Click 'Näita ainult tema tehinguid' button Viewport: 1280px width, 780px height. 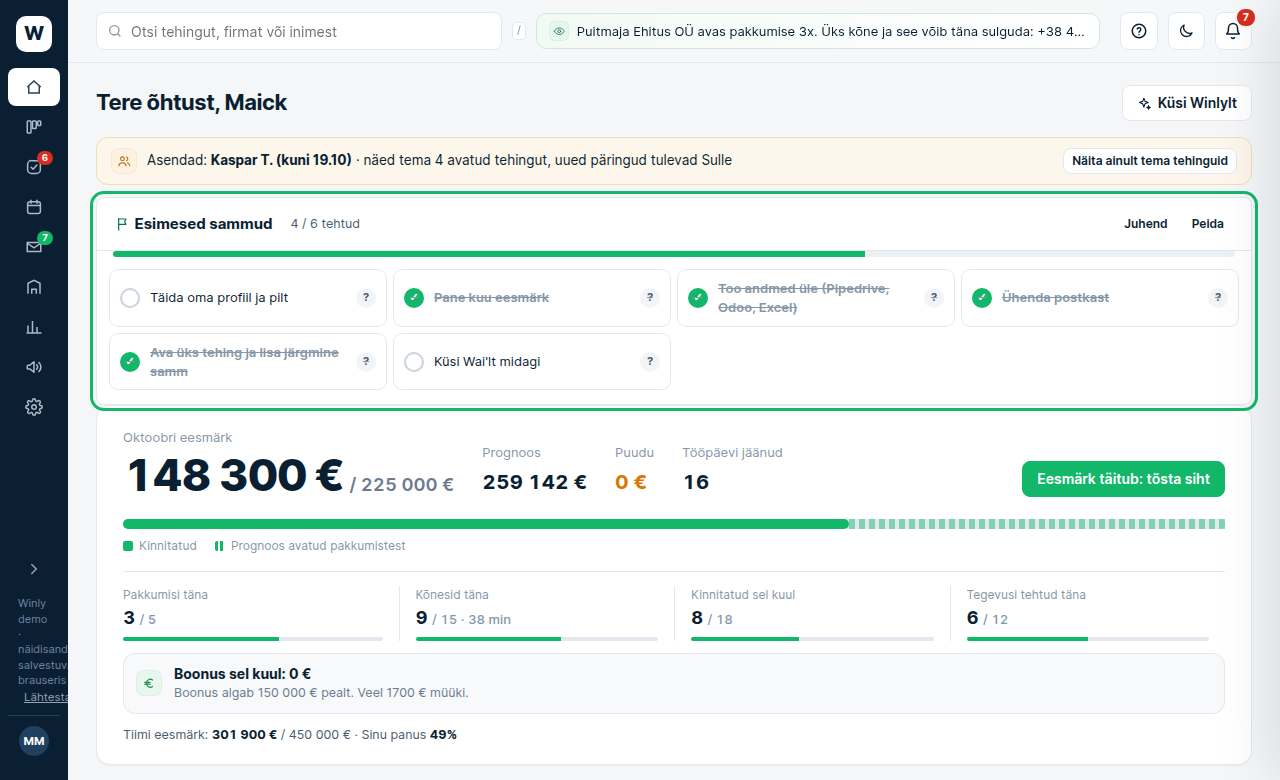coord(1150,161)
